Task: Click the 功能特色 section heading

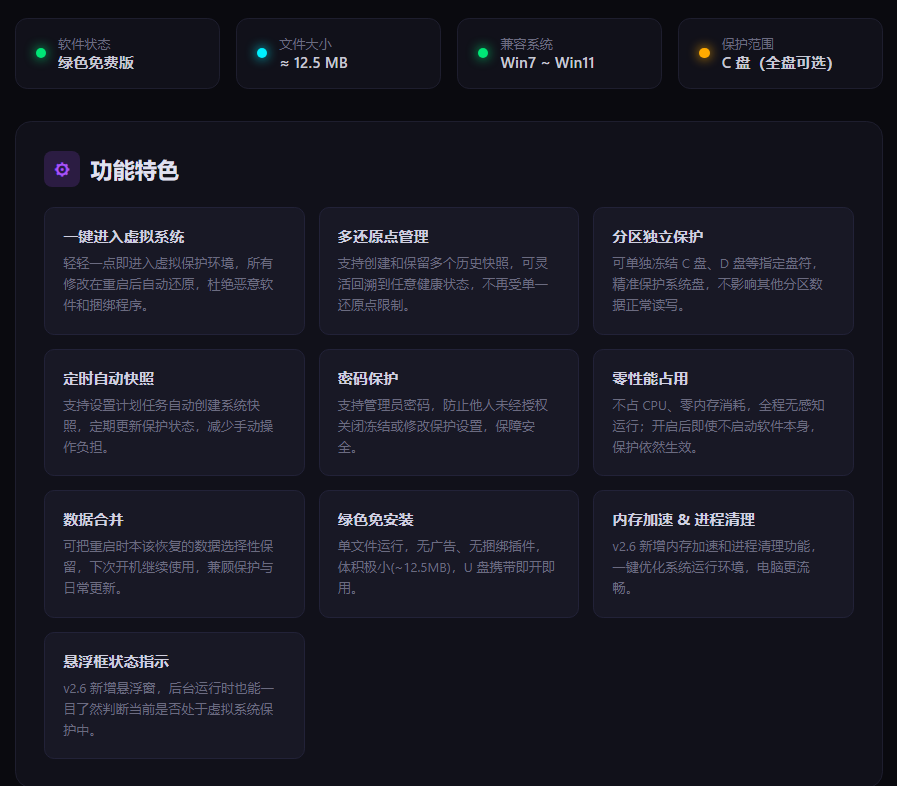Action: click(x=134, y=170)
